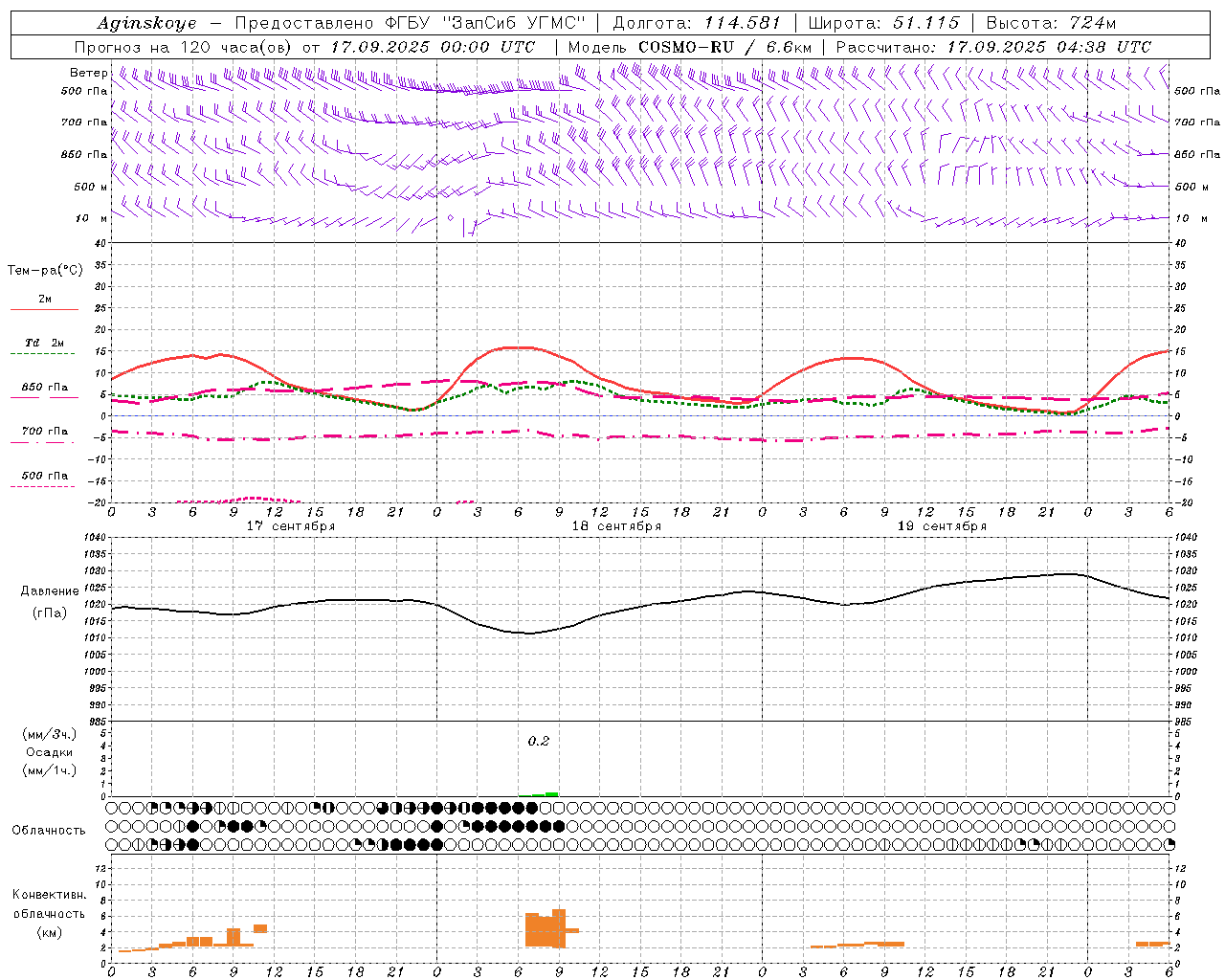Select the Широта: 51.115 latitude value
This screenshot has height=980, width=1225.
[883, 23]
